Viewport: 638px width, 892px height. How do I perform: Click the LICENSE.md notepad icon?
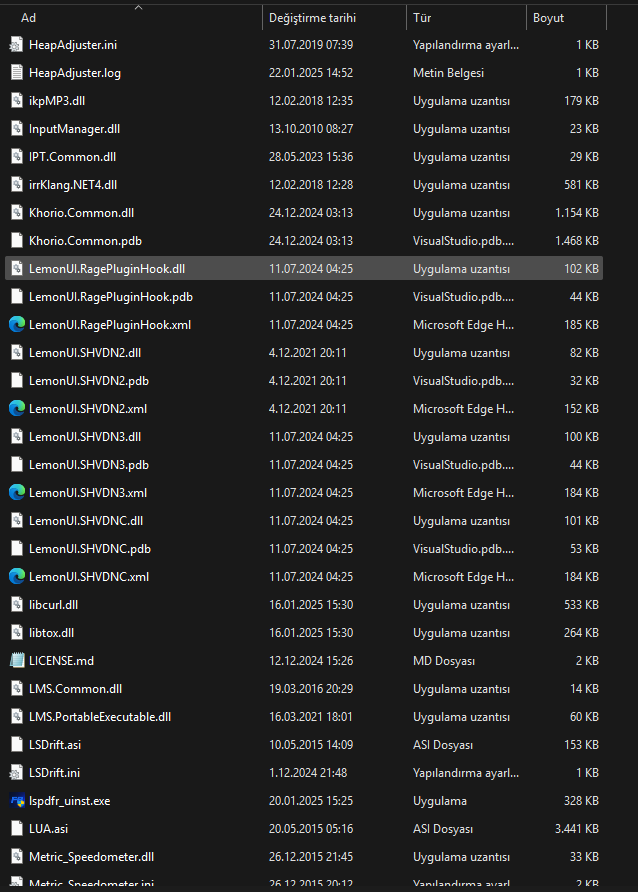[x=17, y=660]
